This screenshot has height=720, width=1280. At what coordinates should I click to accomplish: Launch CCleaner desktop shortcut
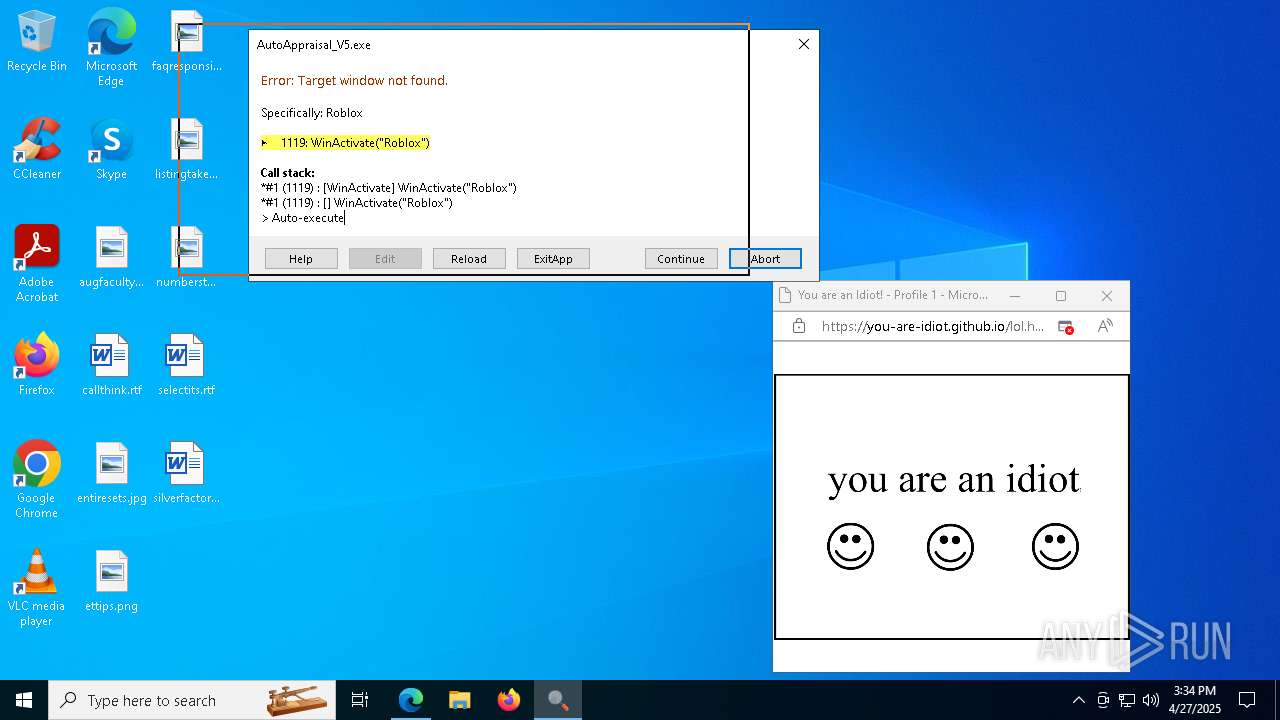click(37, 150)
